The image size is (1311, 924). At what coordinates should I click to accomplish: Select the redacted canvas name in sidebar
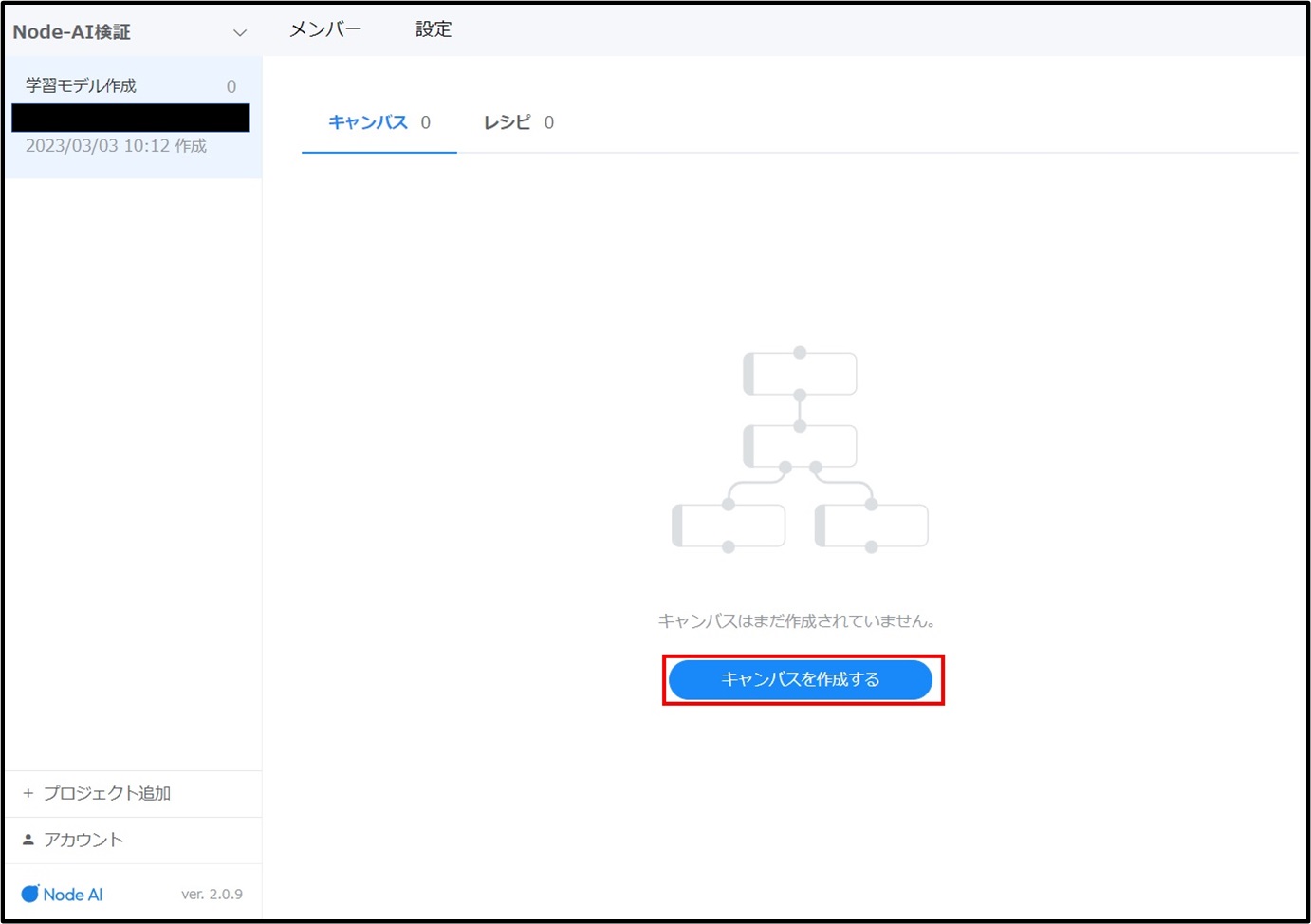(130, 117)
